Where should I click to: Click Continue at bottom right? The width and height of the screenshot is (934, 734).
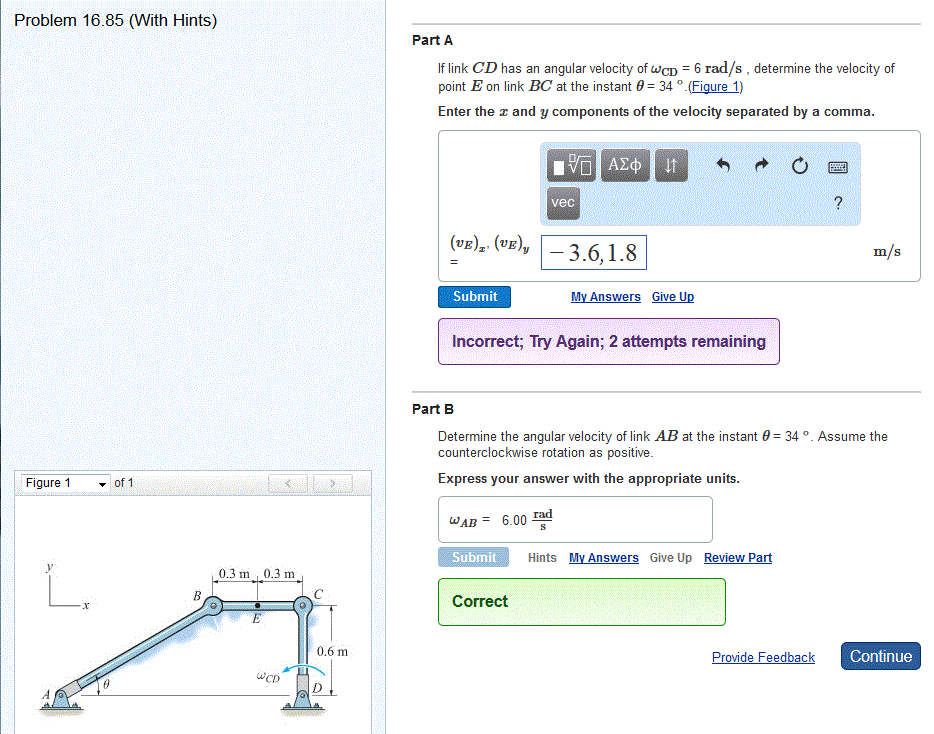click(x=880, y=656)
